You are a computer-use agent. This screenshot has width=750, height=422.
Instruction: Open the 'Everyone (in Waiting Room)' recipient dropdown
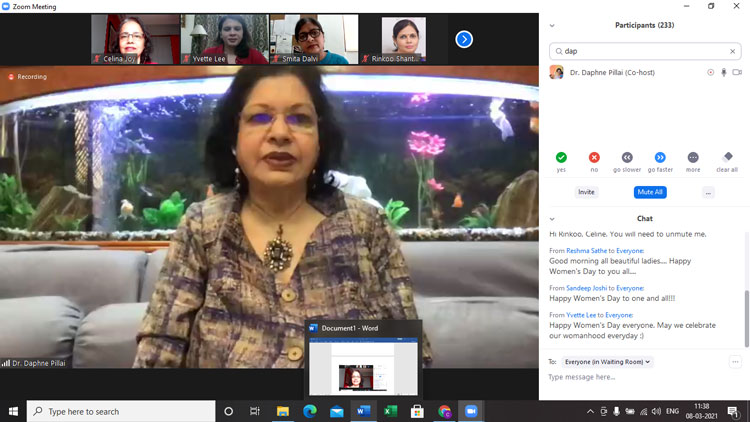[x=607, y=361]
